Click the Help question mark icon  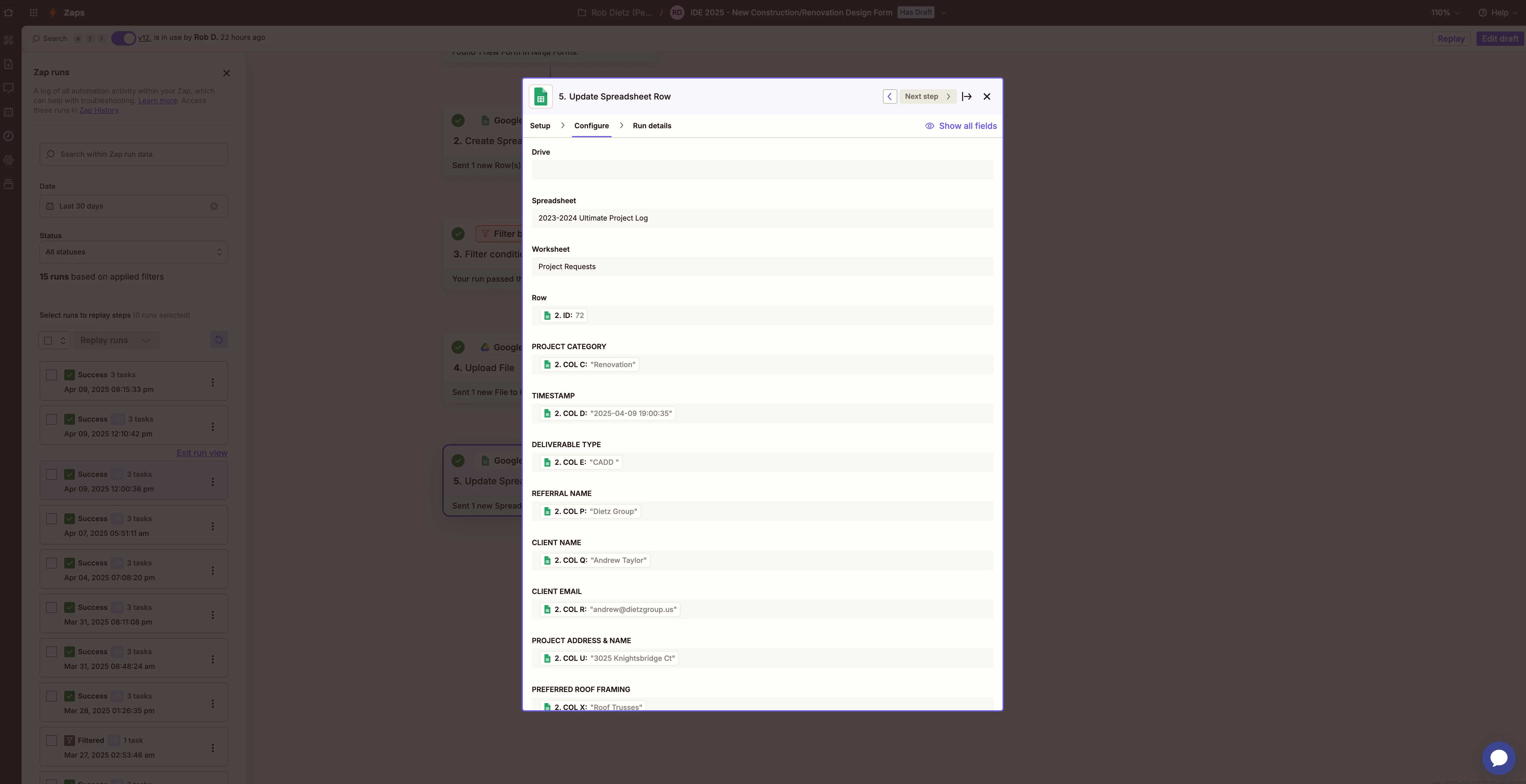tap(1482, 12)
